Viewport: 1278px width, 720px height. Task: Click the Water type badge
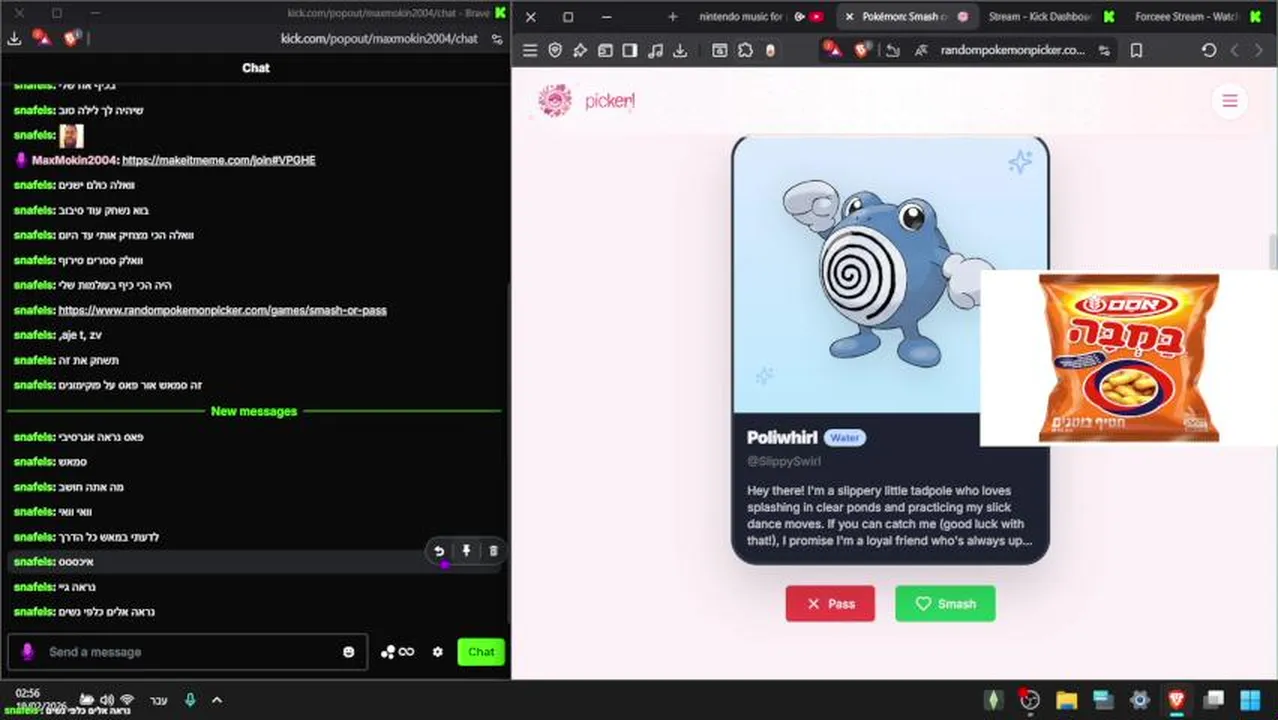point(845,438)
